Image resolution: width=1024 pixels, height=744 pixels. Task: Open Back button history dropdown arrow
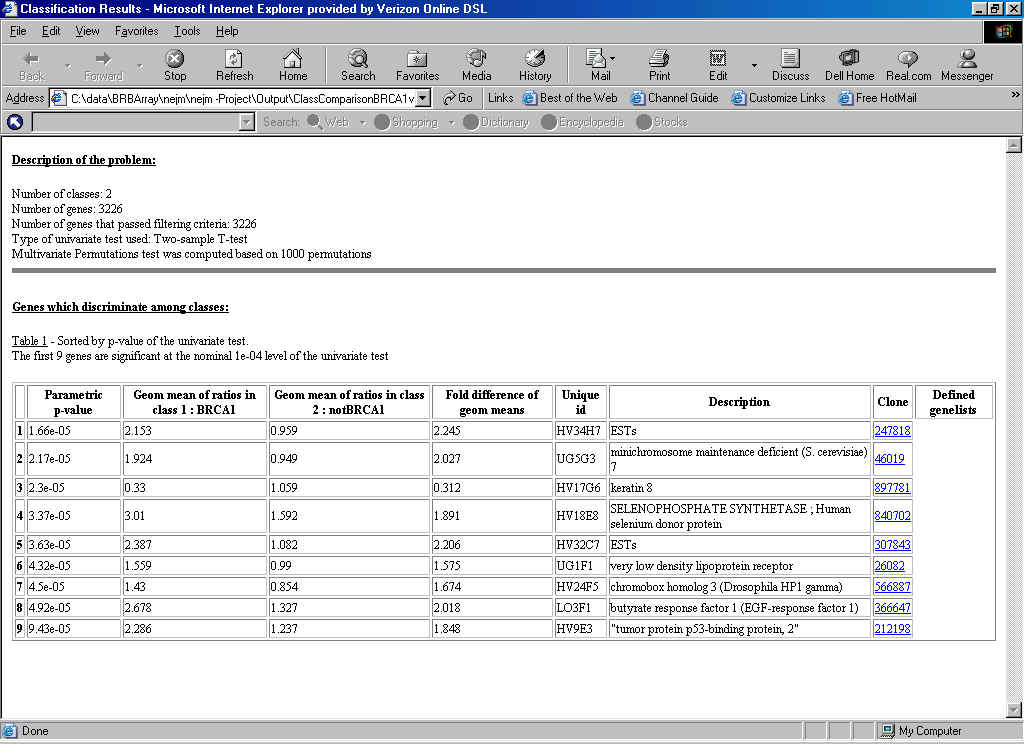(67, 66)
